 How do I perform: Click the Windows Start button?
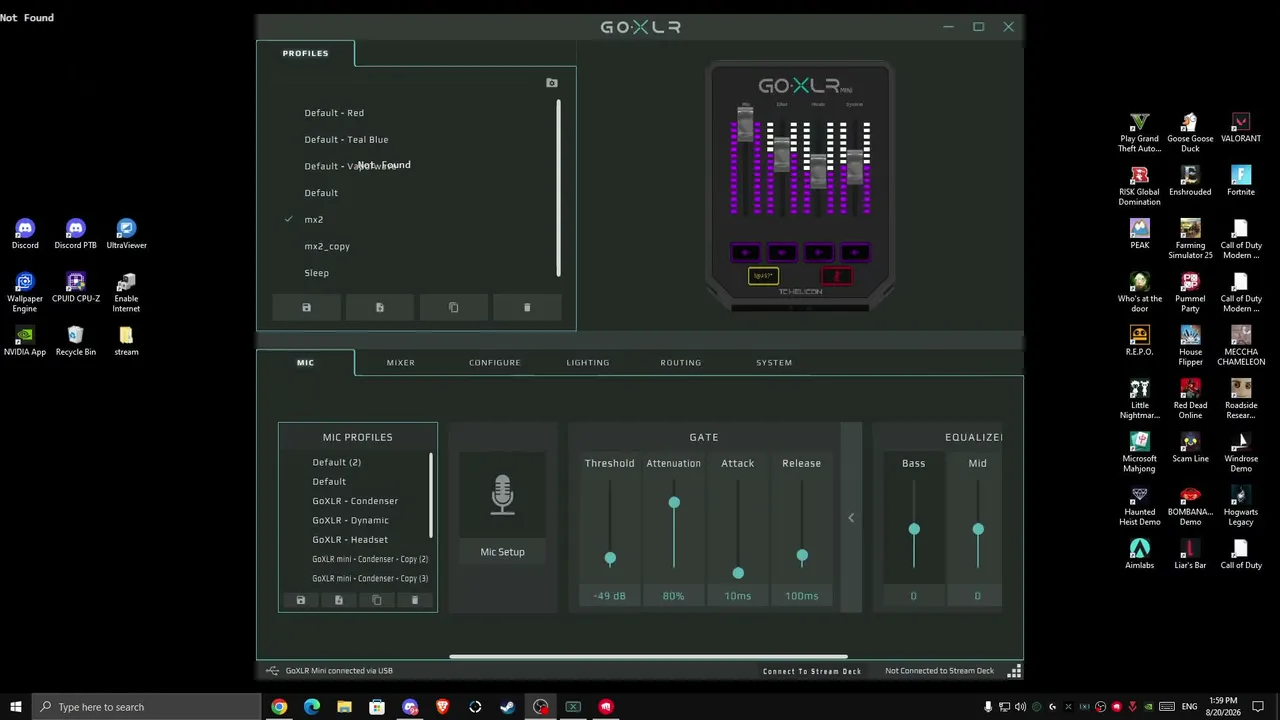[15, 707]
